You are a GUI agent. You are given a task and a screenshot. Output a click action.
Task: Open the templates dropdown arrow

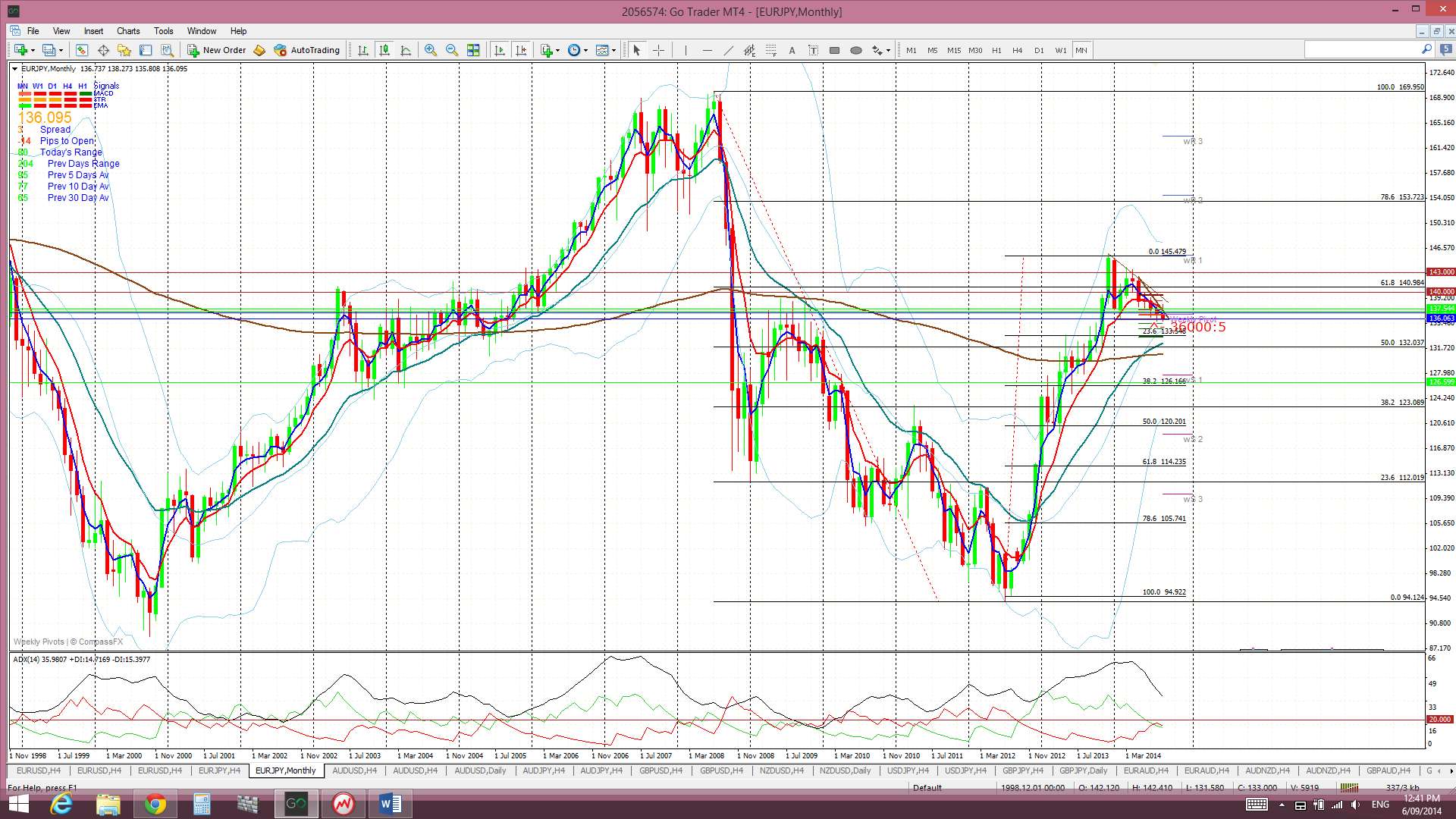pos(613,50)
